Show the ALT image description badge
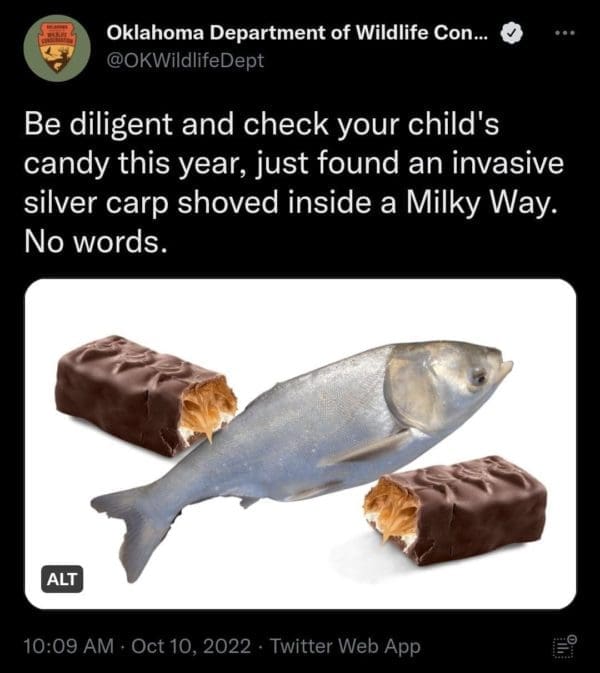The width and height of the screenshot is (600, 673). (x=62, y=578)
